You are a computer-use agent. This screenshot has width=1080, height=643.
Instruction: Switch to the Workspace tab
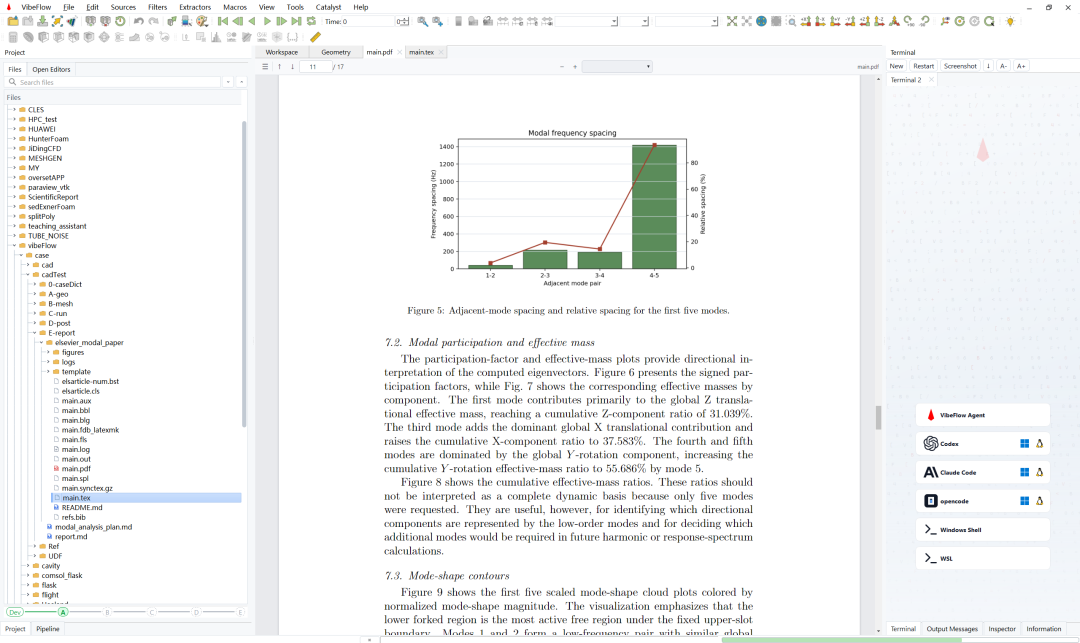[282, 52]
